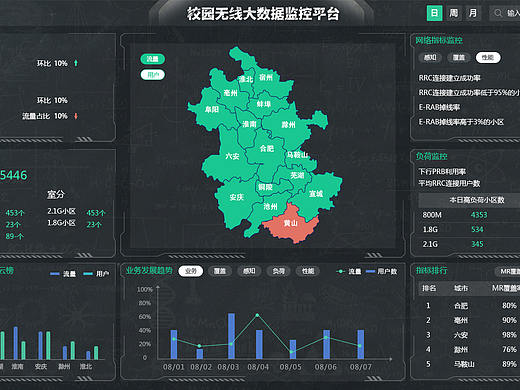Screen dimensions: 520x390
Task: Select 宿州 region on the map
Action: [x=266, y=77]
